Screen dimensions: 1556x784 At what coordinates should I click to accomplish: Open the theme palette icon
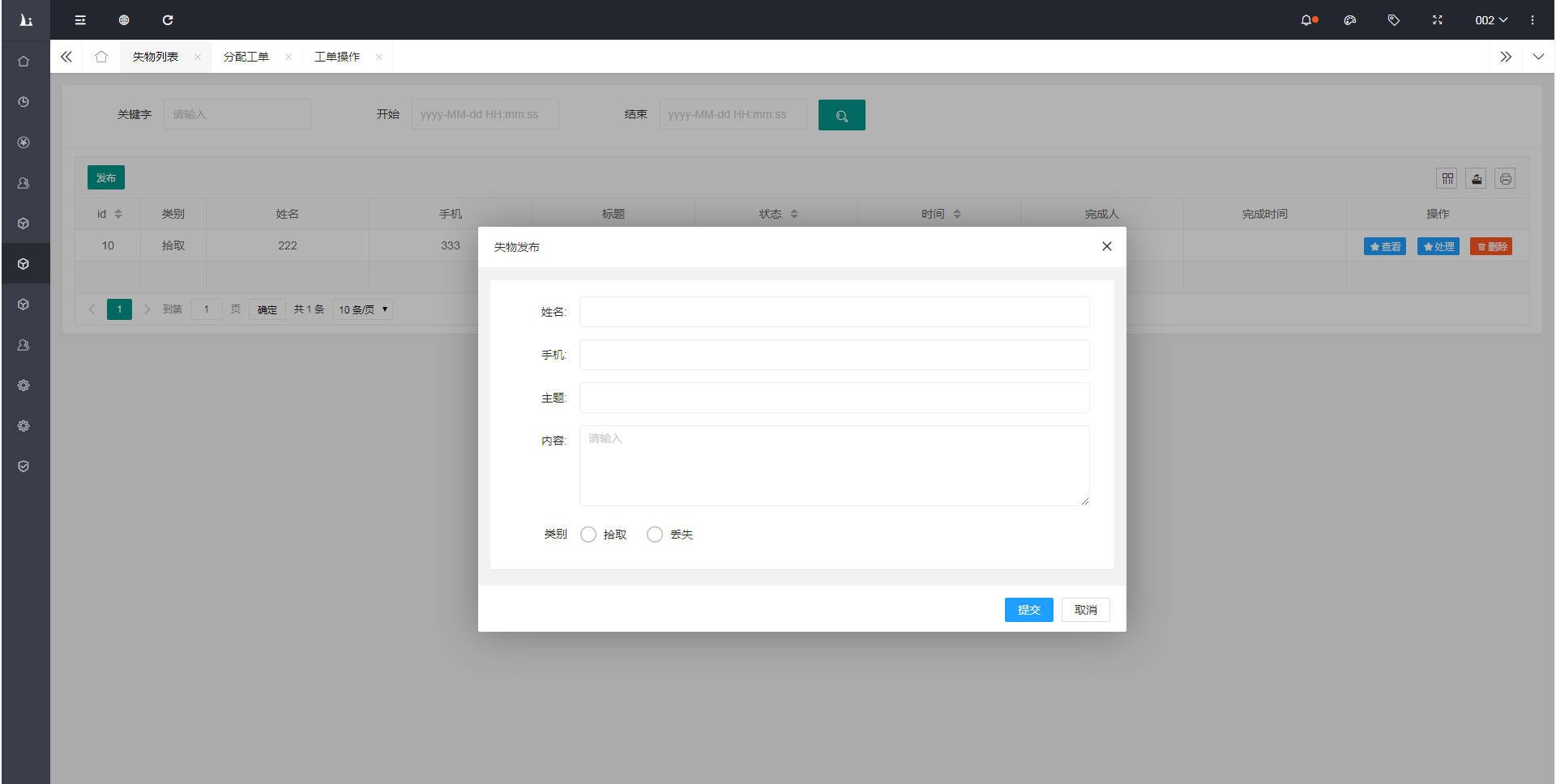(x=1350, y=20)
